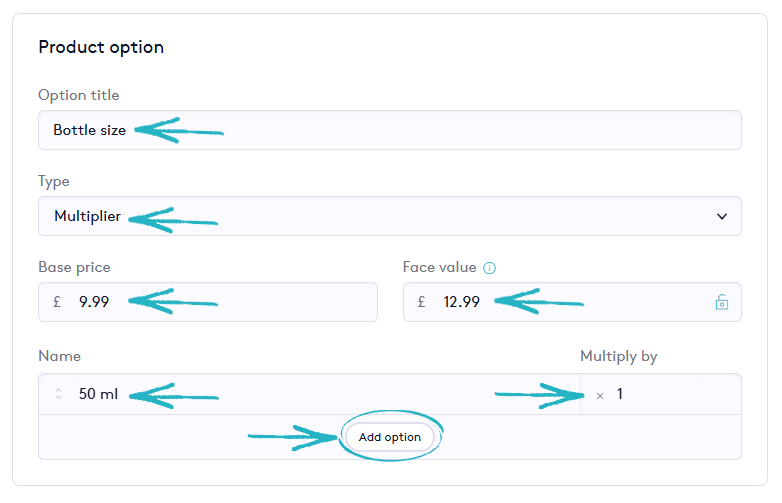Focus the Option title input with Bottle size

(390, 130)
